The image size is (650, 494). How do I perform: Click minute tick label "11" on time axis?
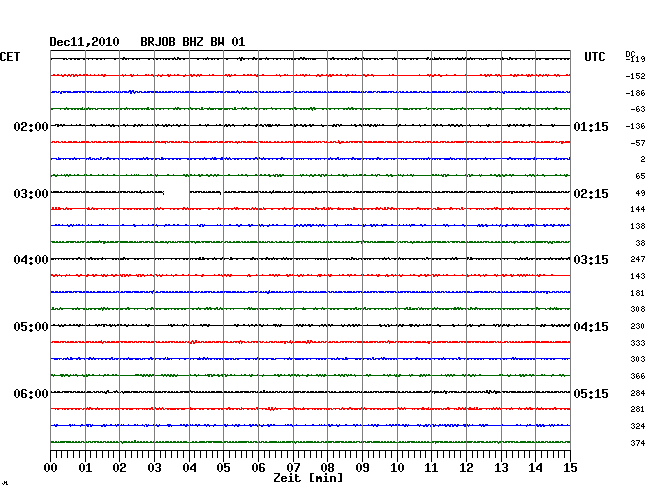(431, 468)
